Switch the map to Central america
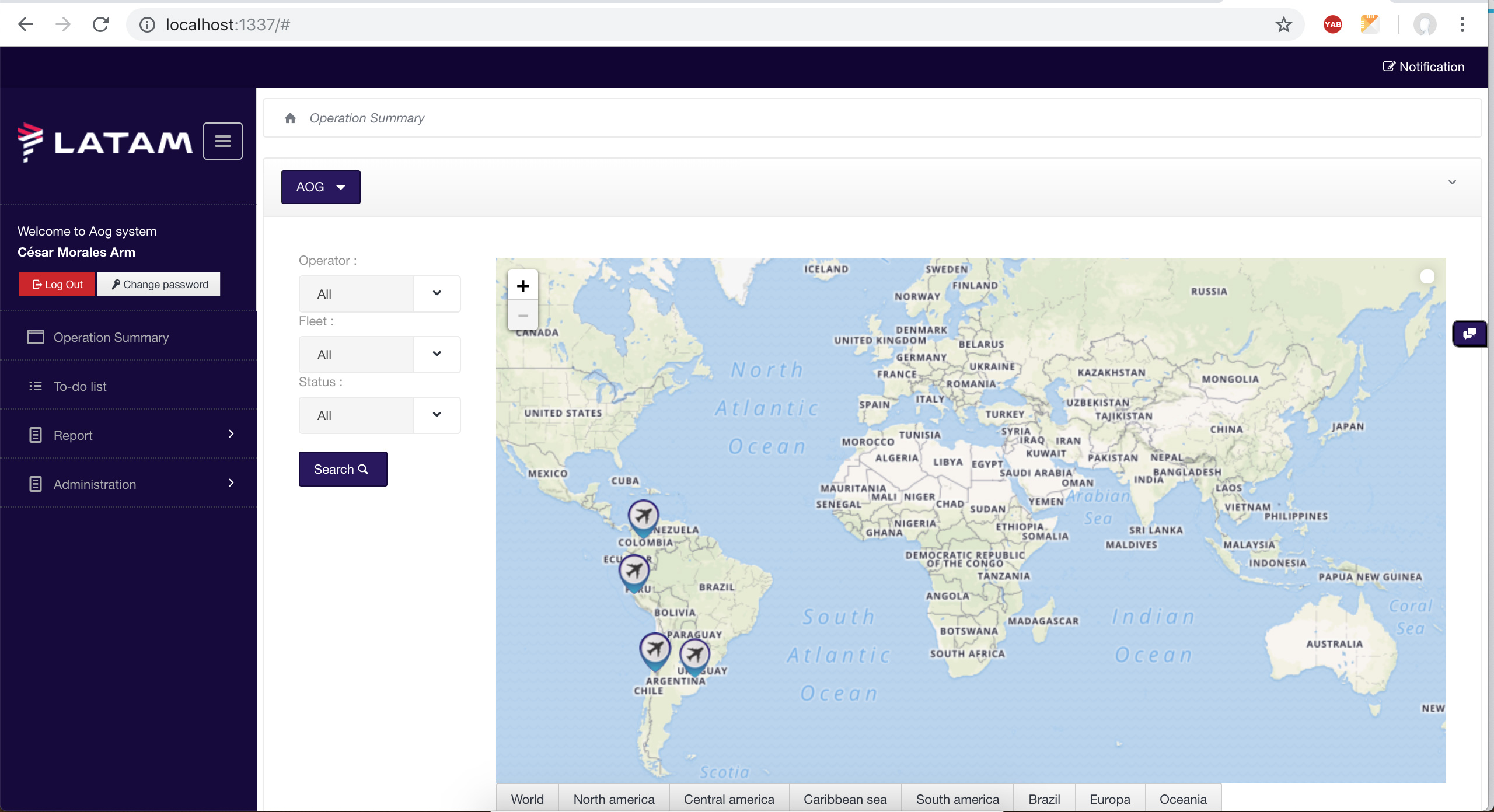 click(x=729, y=799)
